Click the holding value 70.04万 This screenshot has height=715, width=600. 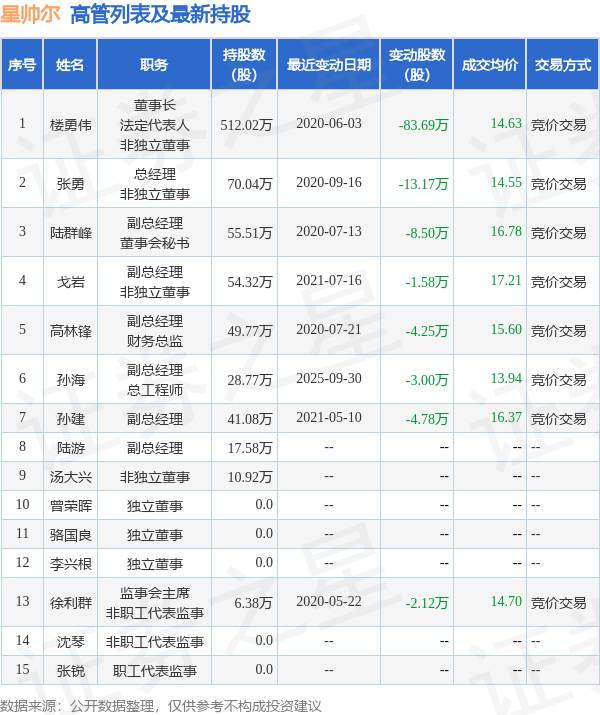click(250, 183)
